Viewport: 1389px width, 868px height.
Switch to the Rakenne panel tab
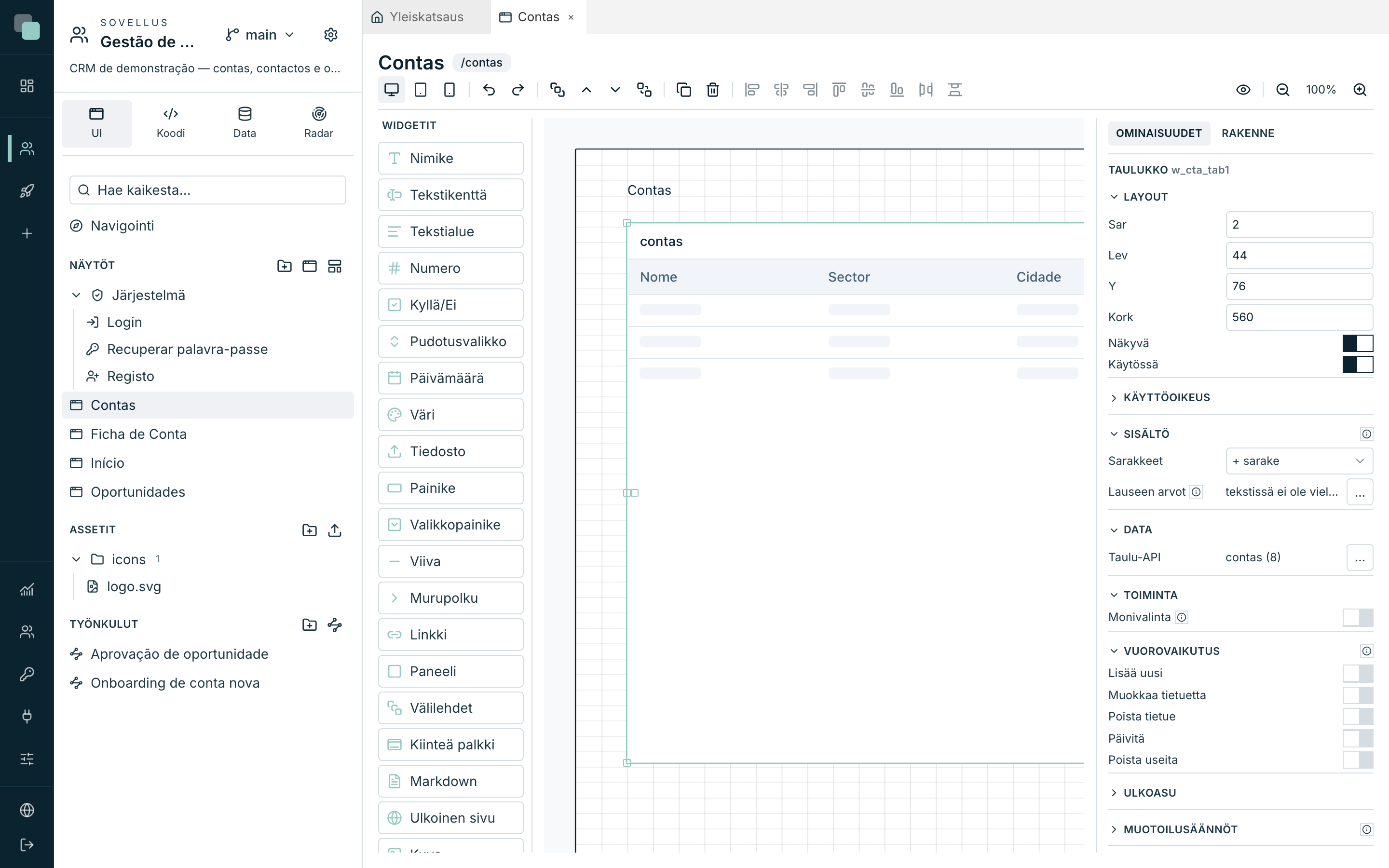point(1248,133)
